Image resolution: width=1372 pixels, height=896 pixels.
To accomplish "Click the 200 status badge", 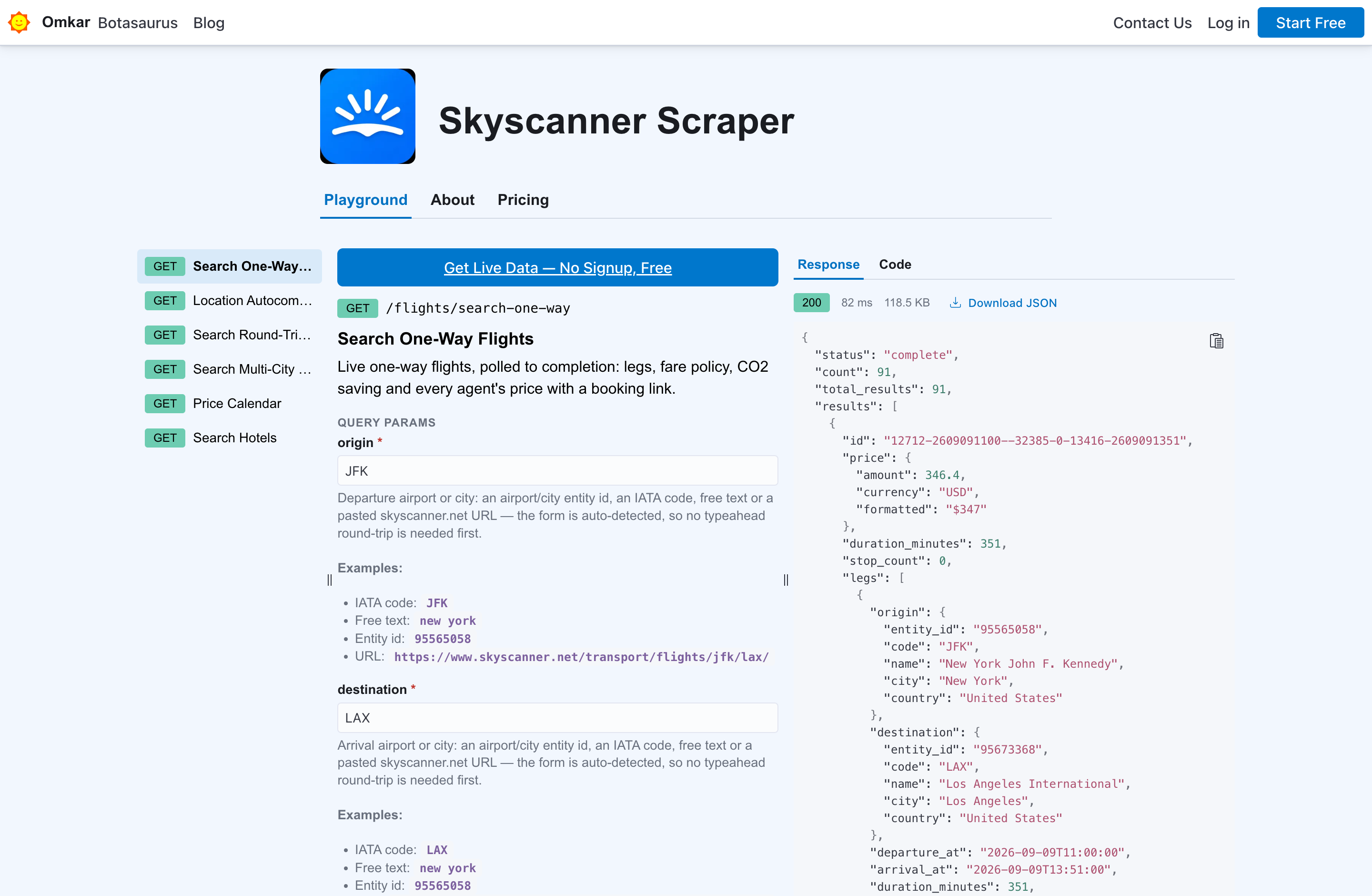I will 811,302.
